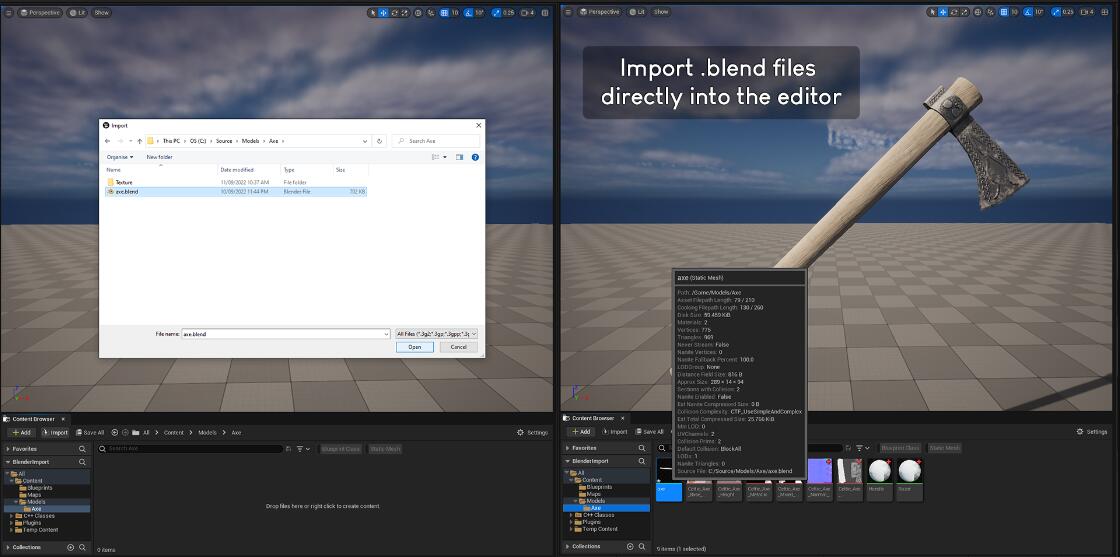Open Show flags menu in left viewport

point(102,12)
